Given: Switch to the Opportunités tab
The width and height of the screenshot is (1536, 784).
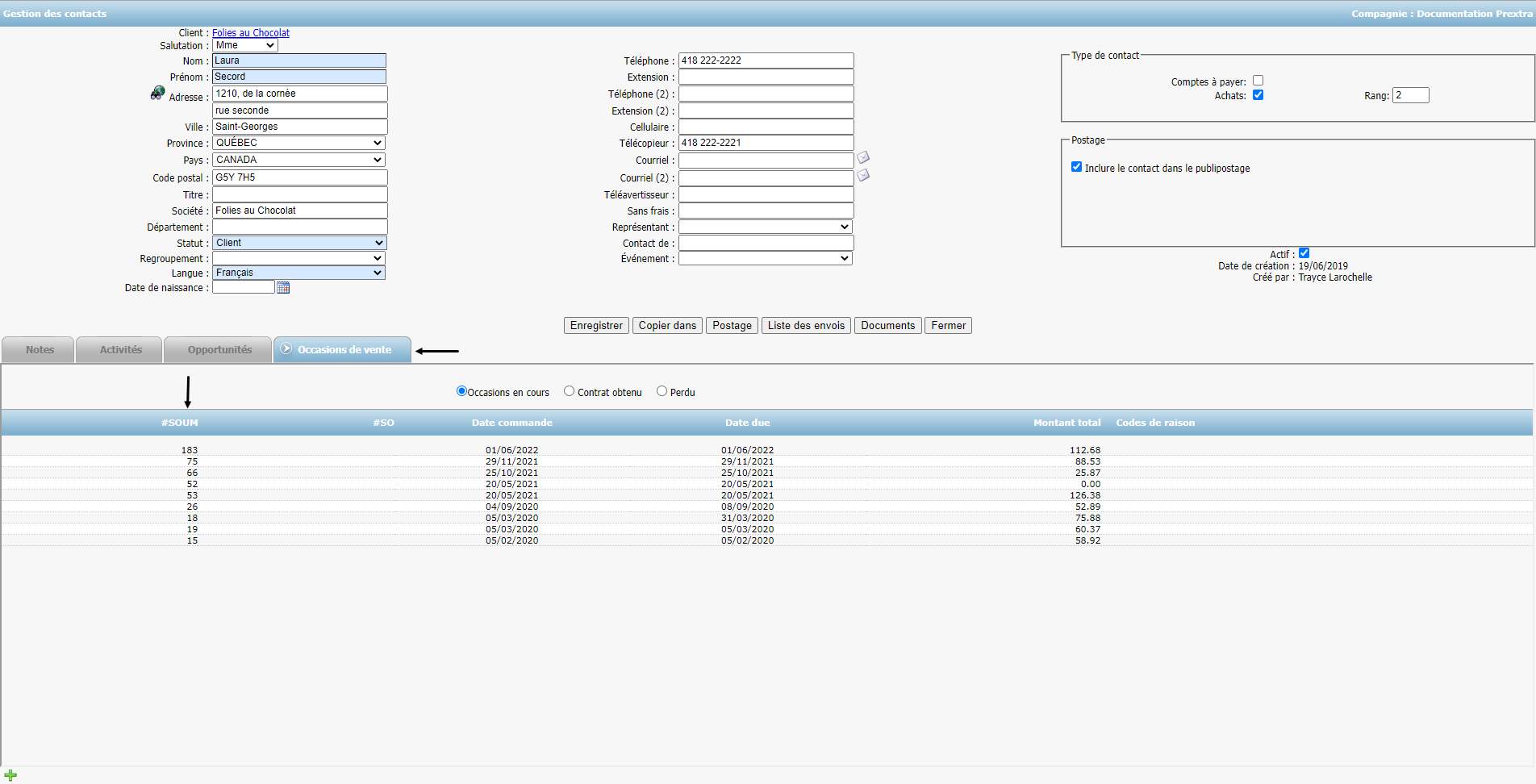Looking at the screenshot, I should coord(218,349).
